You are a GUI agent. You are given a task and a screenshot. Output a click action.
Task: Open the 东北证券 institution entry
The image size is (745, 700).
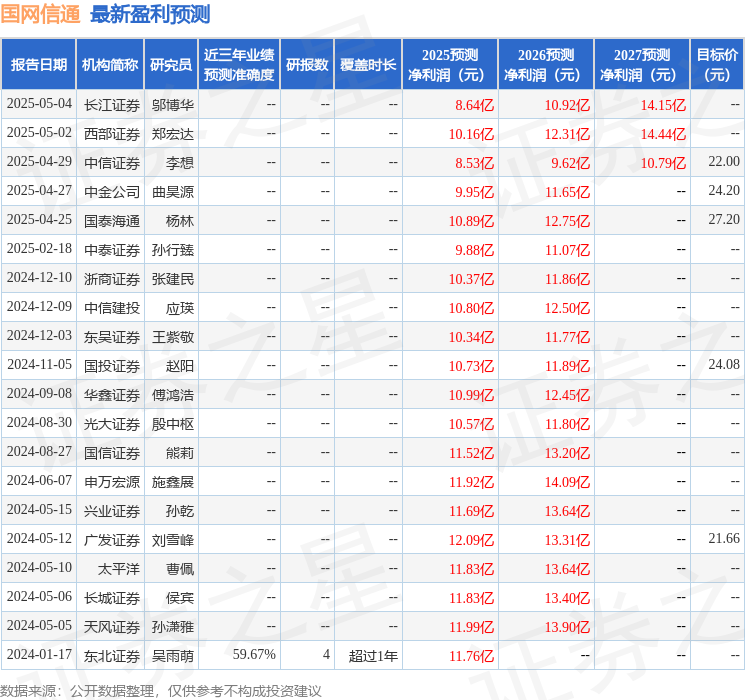112,656
